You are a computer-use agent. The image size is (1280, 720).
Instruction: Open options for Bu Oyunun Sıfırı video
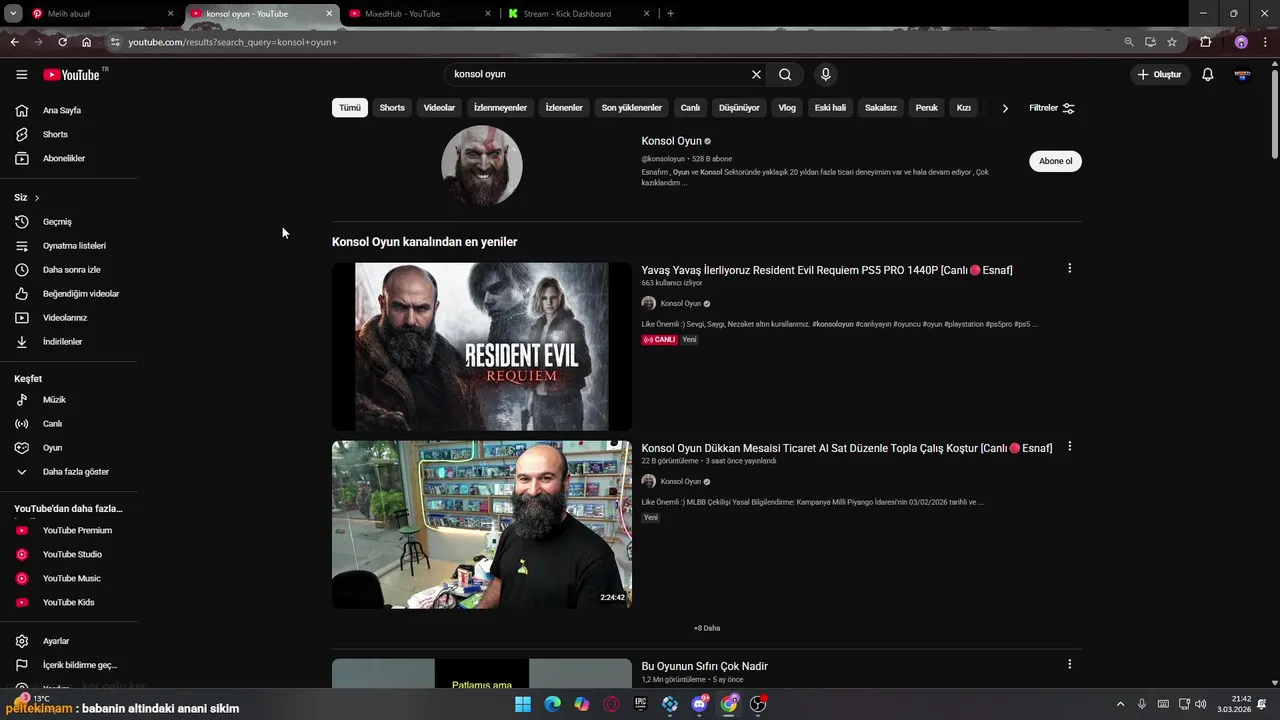coord(1069,664)
